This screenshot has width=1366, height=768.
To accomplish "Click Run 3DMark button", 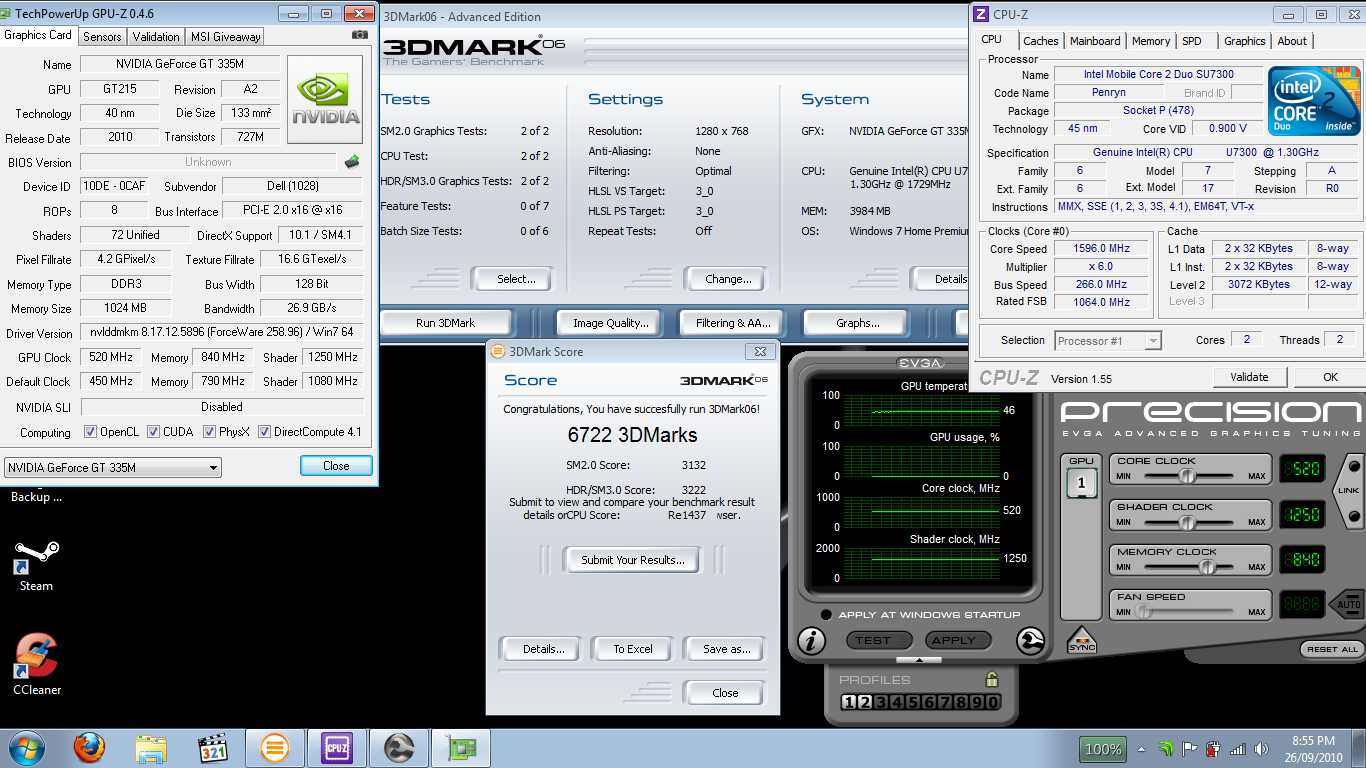I will pyautogui.click(x=445, y=323).
